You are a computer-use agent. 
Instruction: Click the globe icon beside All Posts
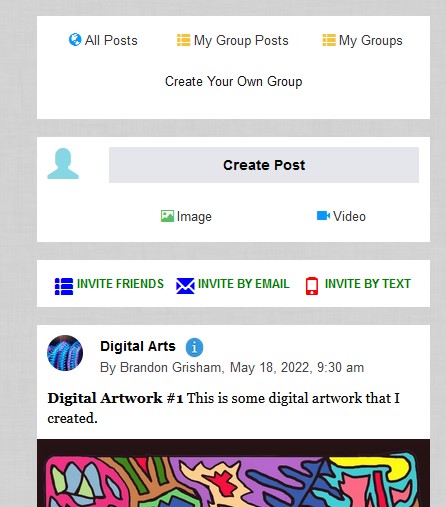tap(75, 40)
